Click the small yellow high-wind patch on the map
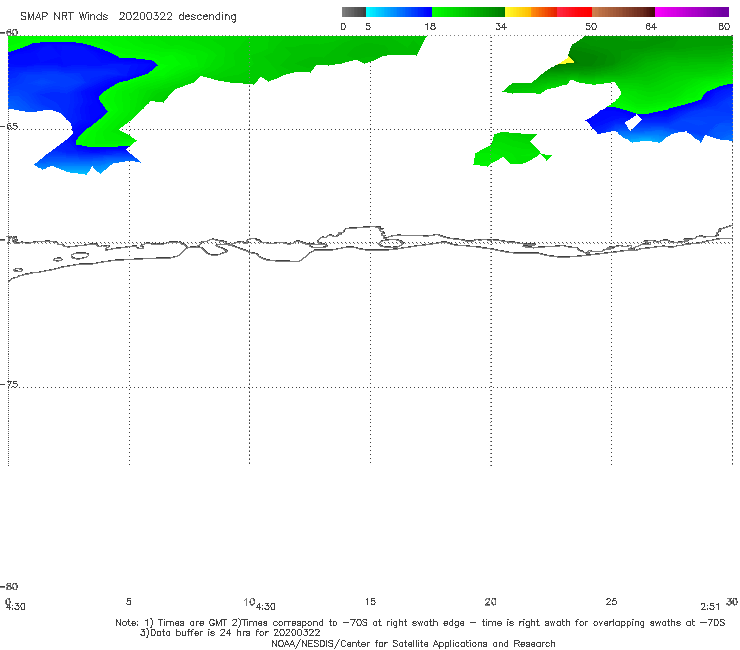 [x=567, y=60]
